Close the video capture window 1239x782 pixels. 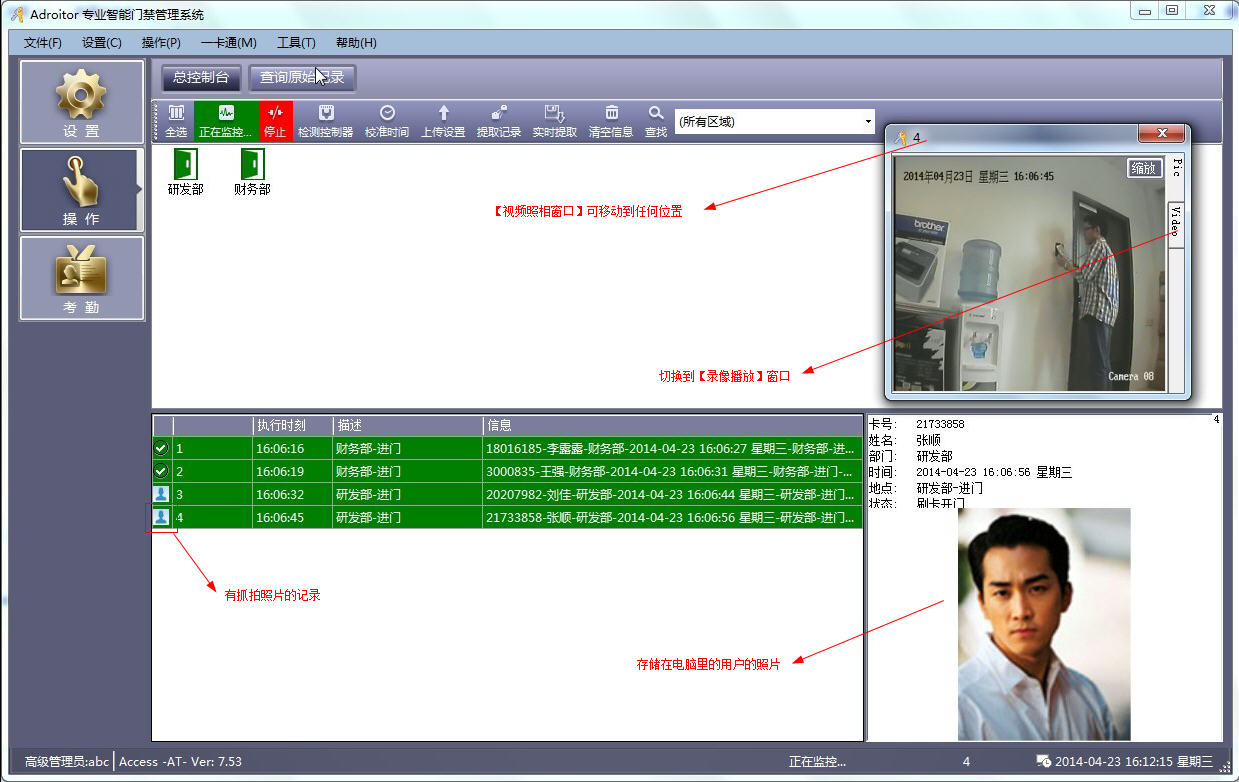coord(1161,134)
